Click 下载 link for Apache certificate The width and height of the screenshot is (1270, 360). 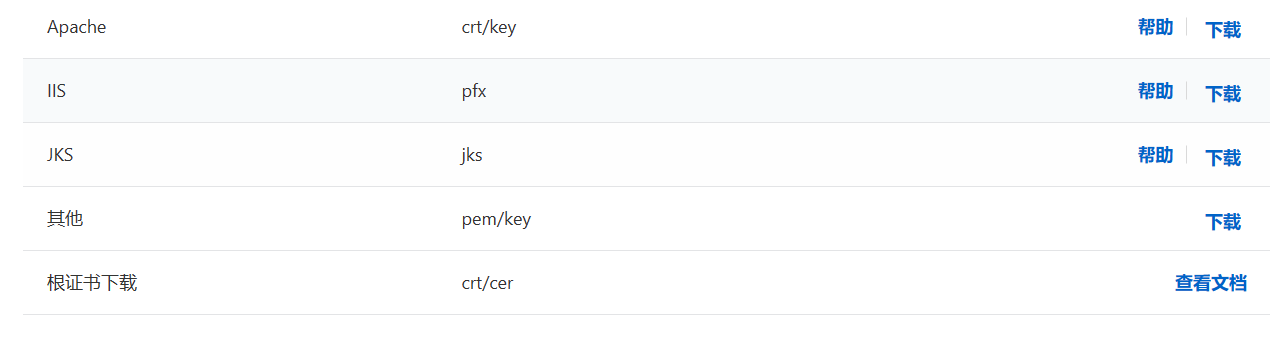pyautogui.click(x=1223, y=29)
